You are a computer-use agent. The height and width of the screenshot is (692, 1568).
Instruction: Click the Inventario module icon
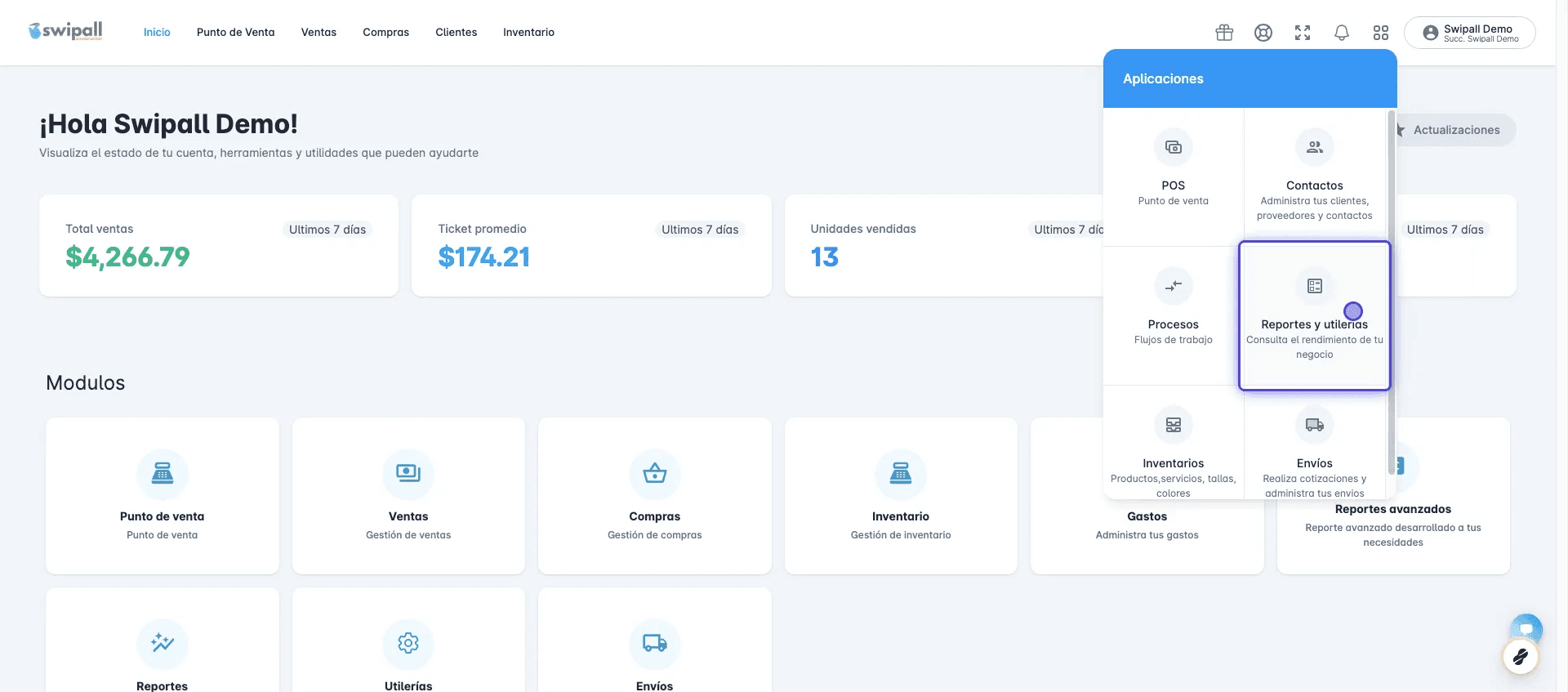[901, 474]
